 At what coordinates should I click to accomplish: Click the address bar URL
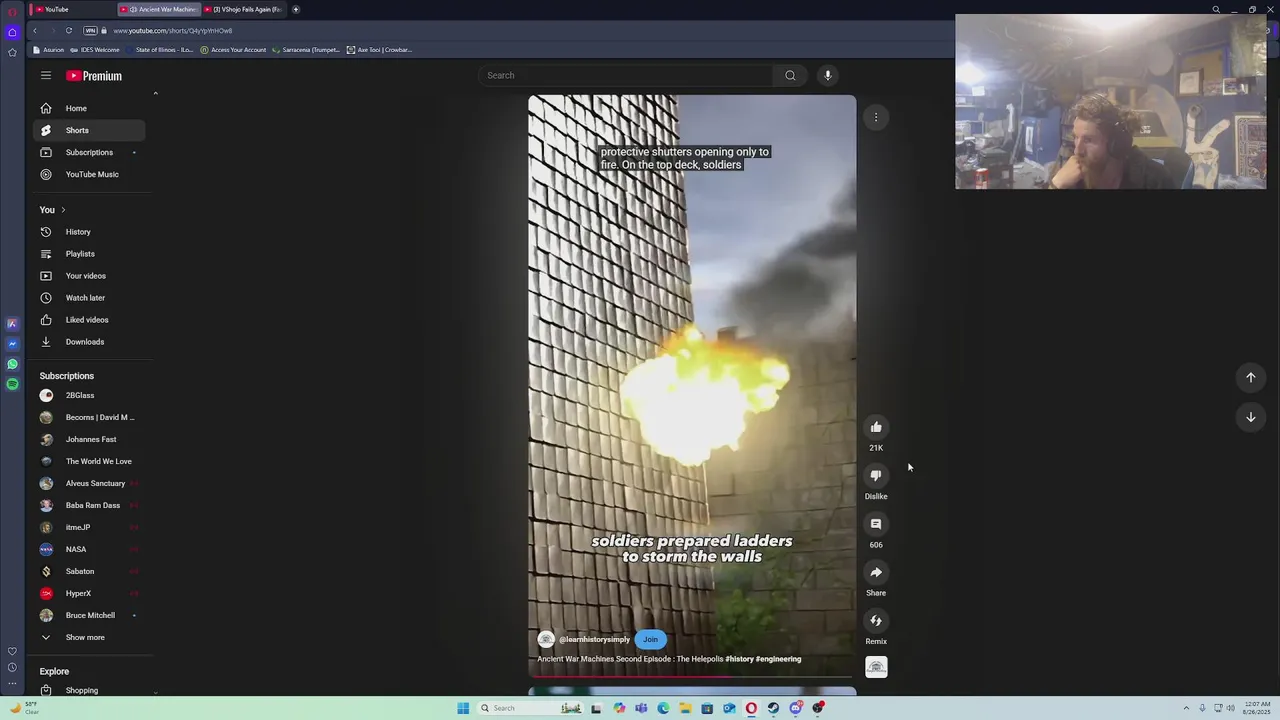(x=172, y=31)
